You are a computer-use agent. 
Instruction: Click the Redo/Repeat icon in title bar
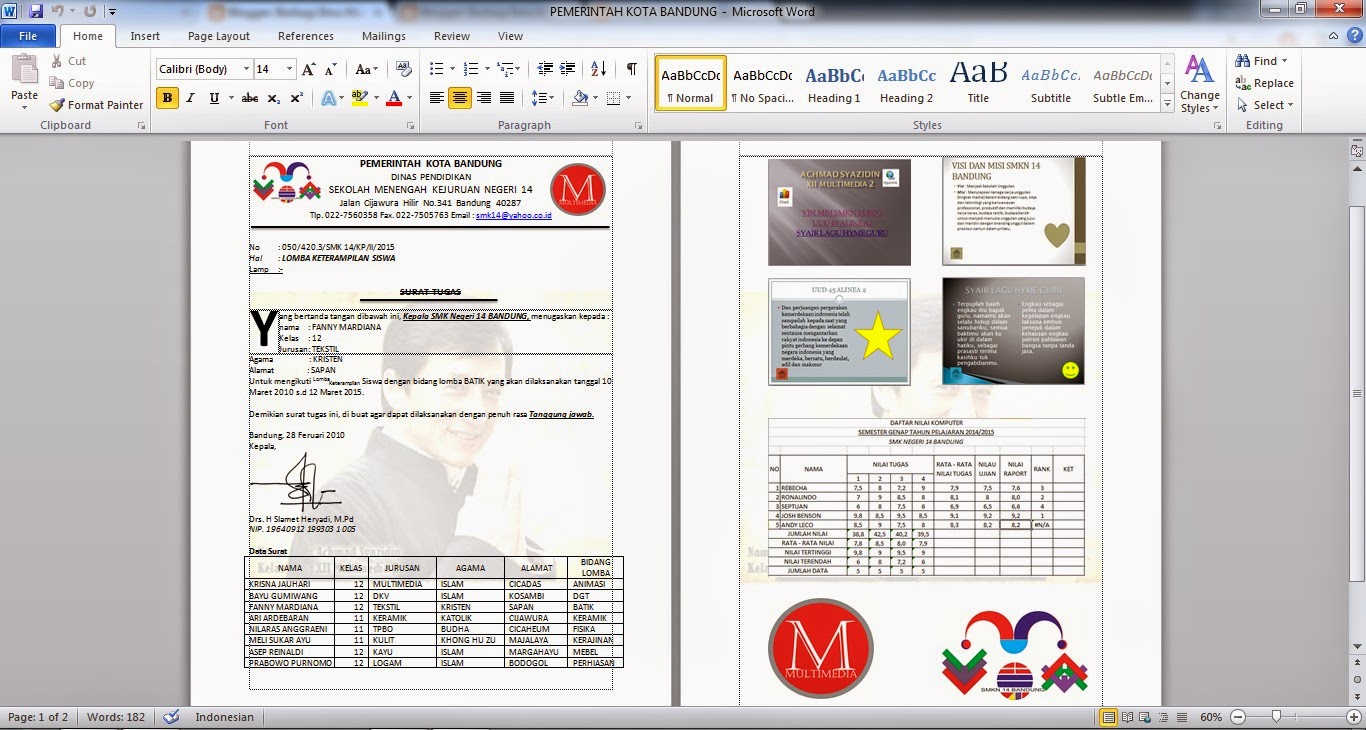click(x=90, y=11)
